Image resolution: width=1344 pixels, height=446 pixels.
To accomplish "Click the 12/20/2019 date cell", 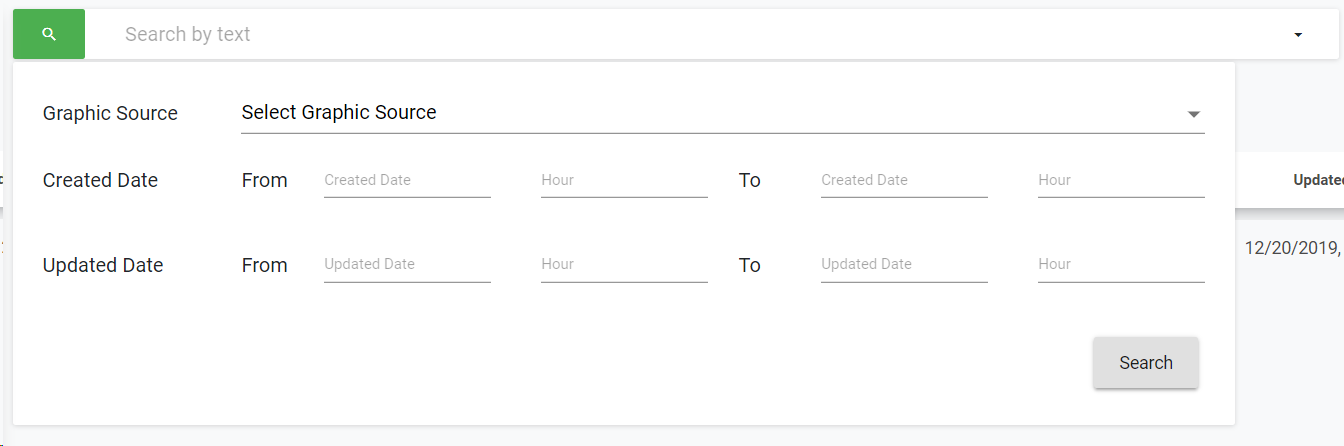I will pyautogui.click(x=1292, y=248).
